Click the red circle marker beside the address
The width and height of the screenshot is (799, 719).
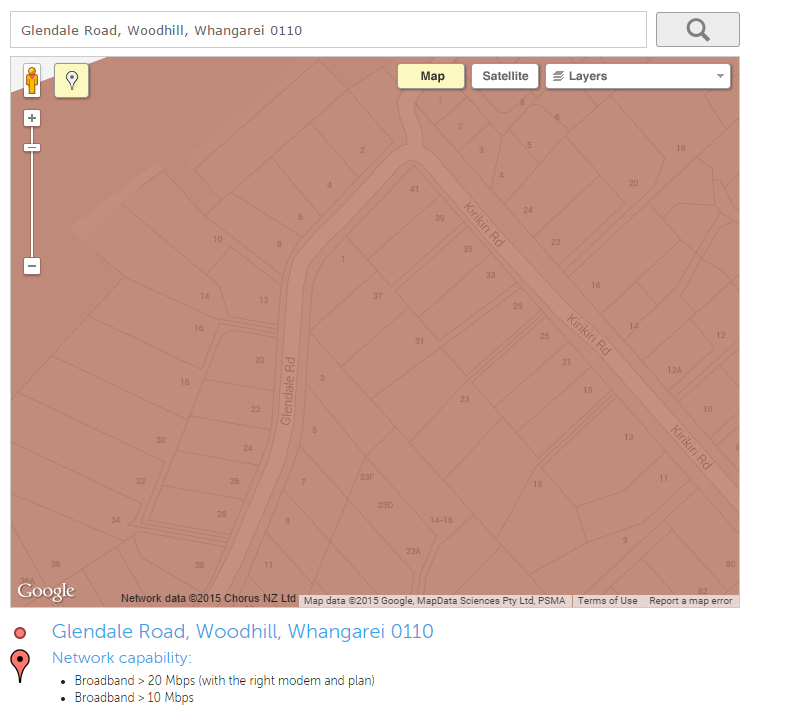tap(20, 633)
